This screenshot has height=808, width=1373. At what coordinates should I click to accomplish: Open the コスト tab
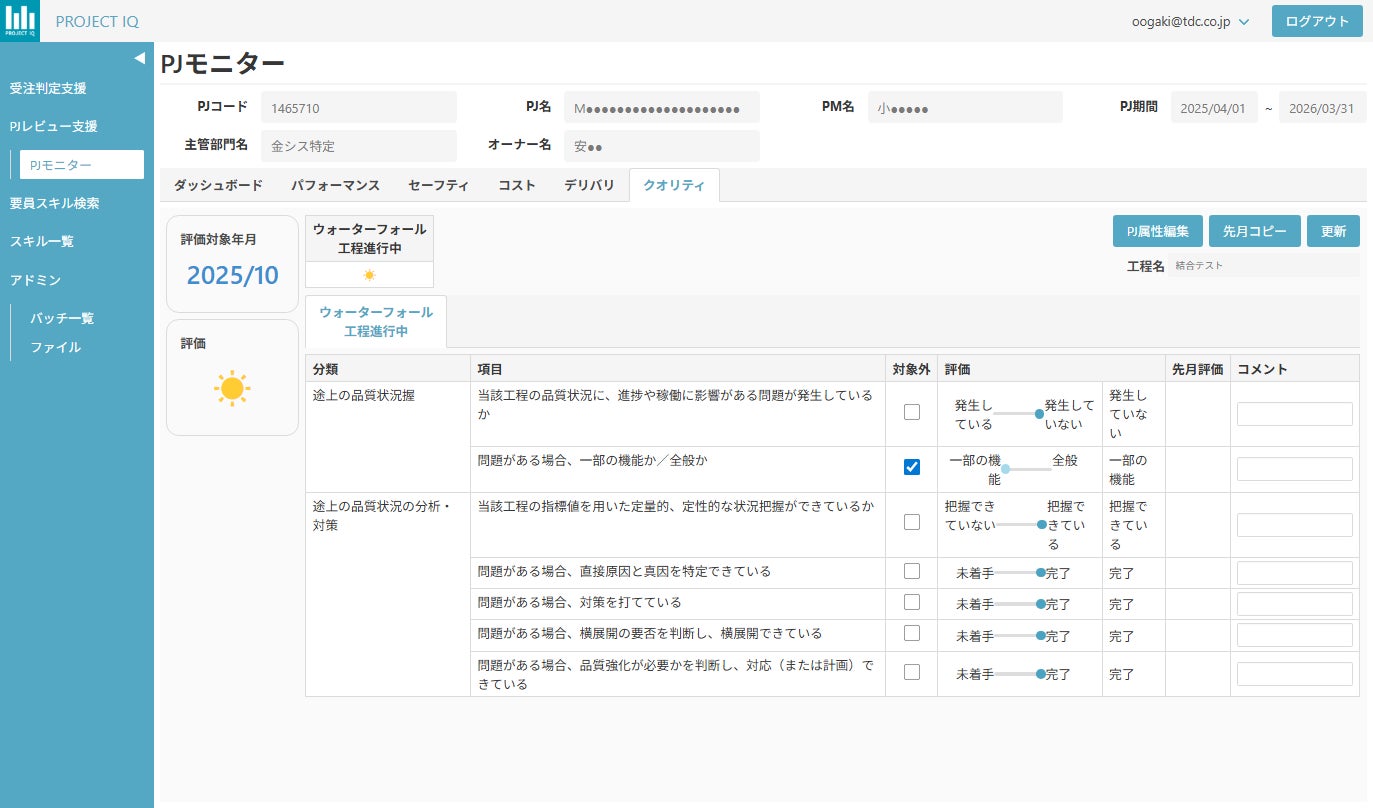pyautogui.click(x=517, y=185)
